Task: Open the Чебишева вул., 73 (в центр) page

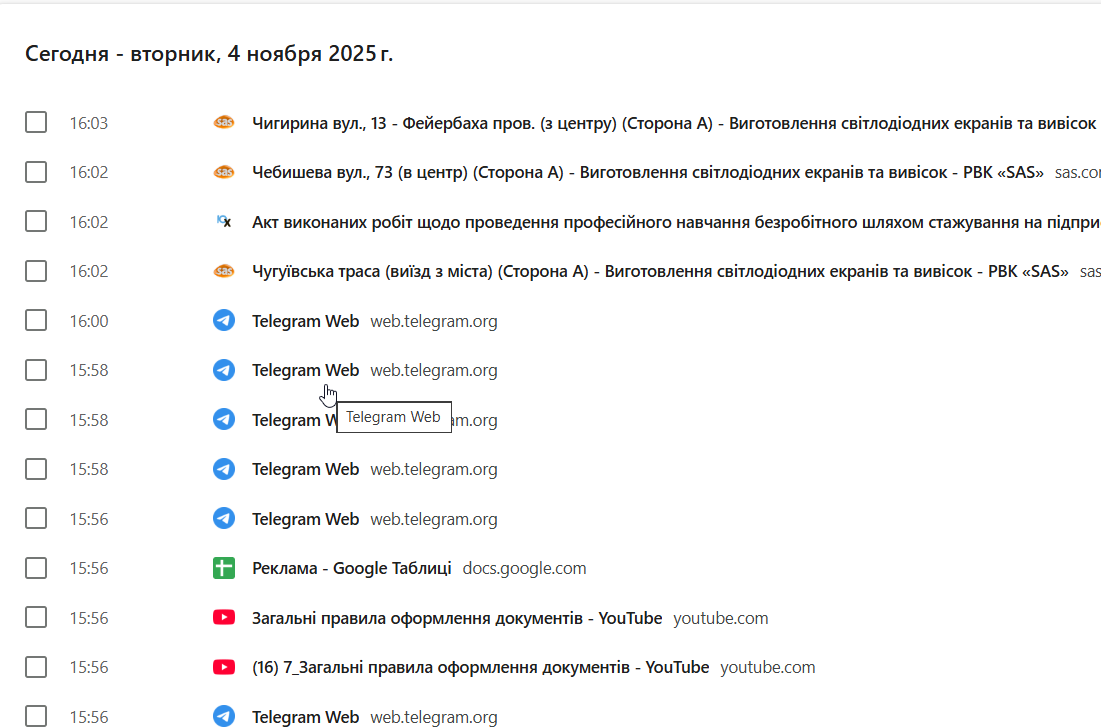Action: coord(647,172)
